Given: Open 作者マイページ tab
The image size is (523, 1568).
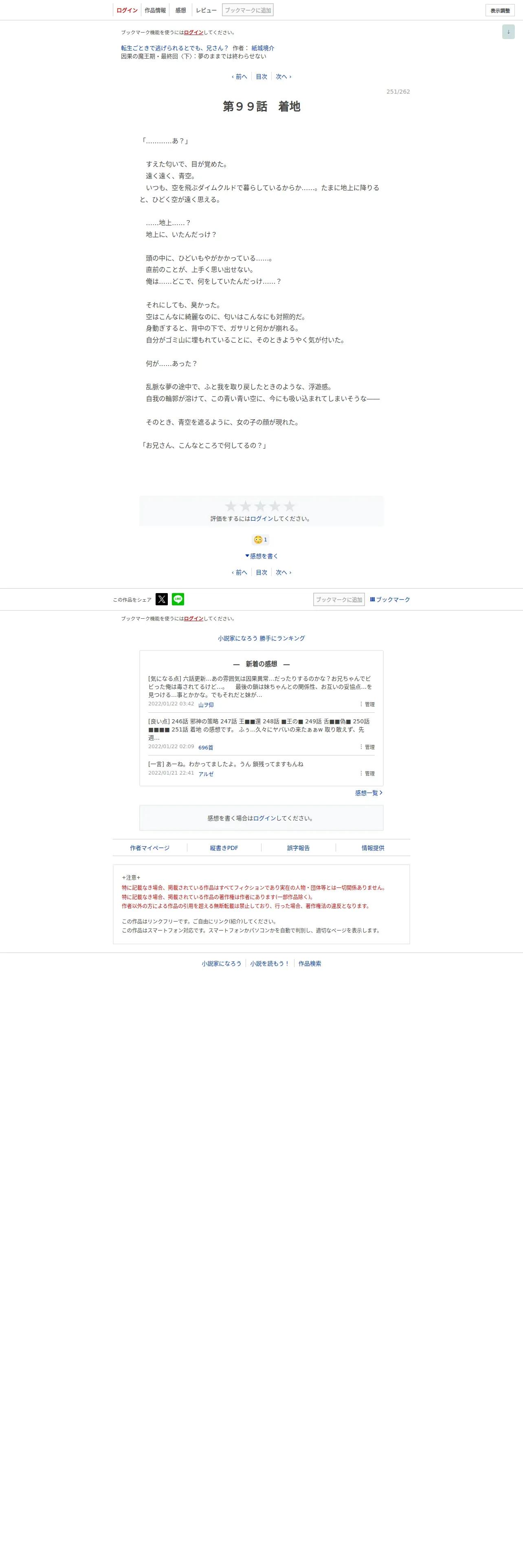Looking at the screenshot, I should [x=150, y=848].
